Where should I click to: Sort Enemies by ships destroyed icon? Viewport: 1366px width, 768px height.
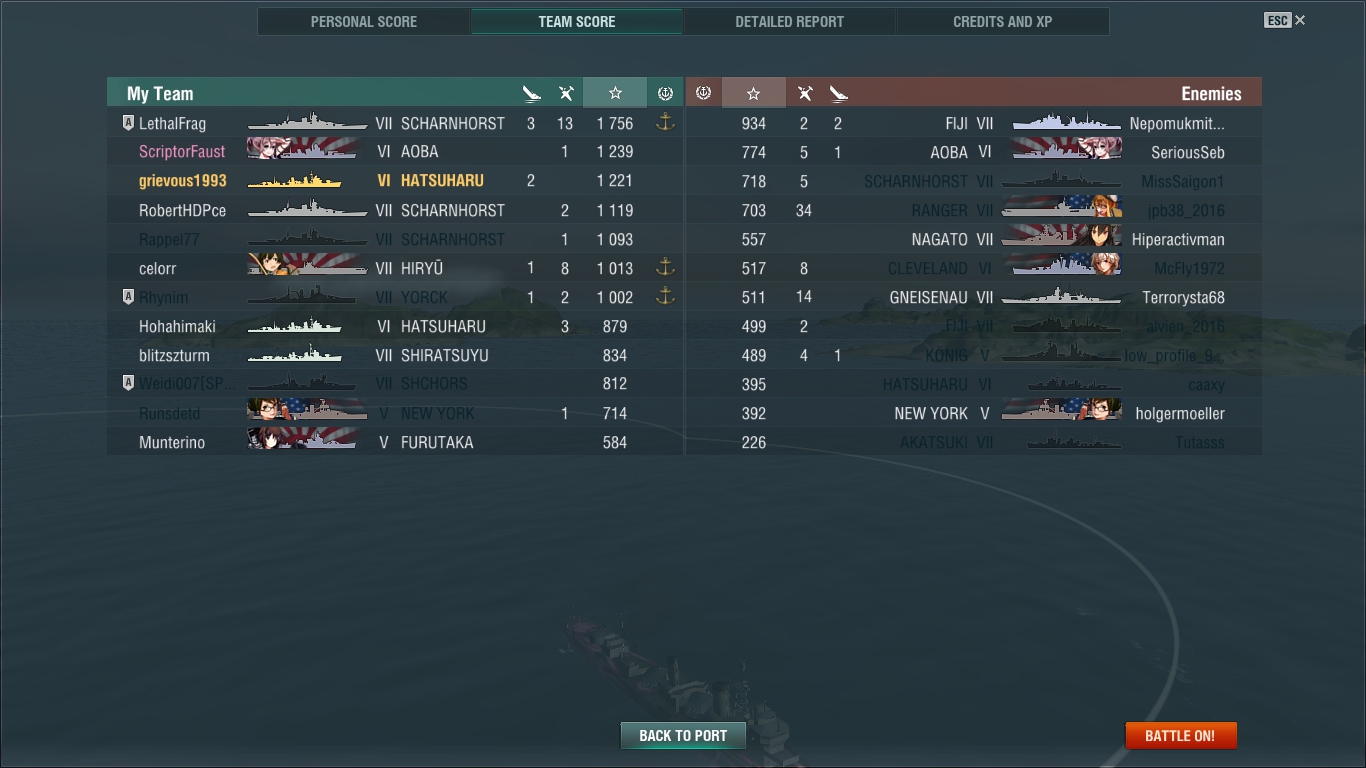point(805,94)
